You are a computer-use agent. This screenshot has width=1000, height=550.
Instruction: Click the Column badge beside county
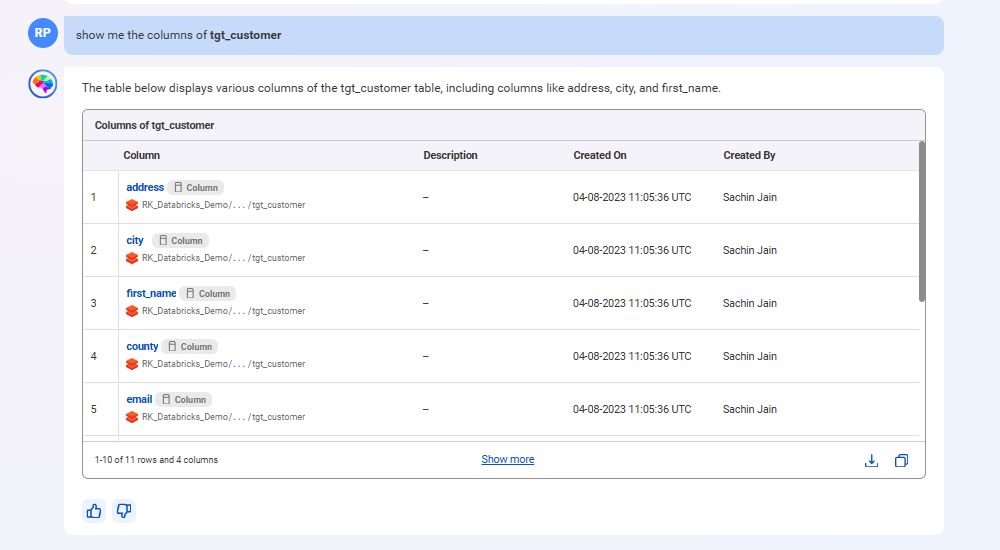pos(190,346)
